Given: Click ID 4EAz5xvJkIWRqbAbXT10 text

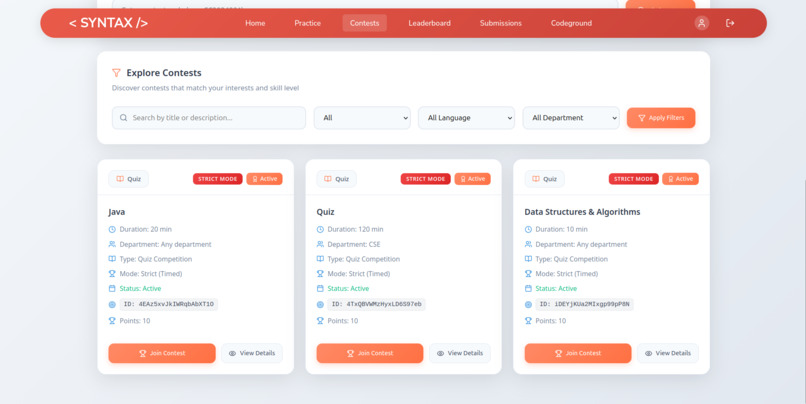Looking at the screenshot, I should point(169,304).
